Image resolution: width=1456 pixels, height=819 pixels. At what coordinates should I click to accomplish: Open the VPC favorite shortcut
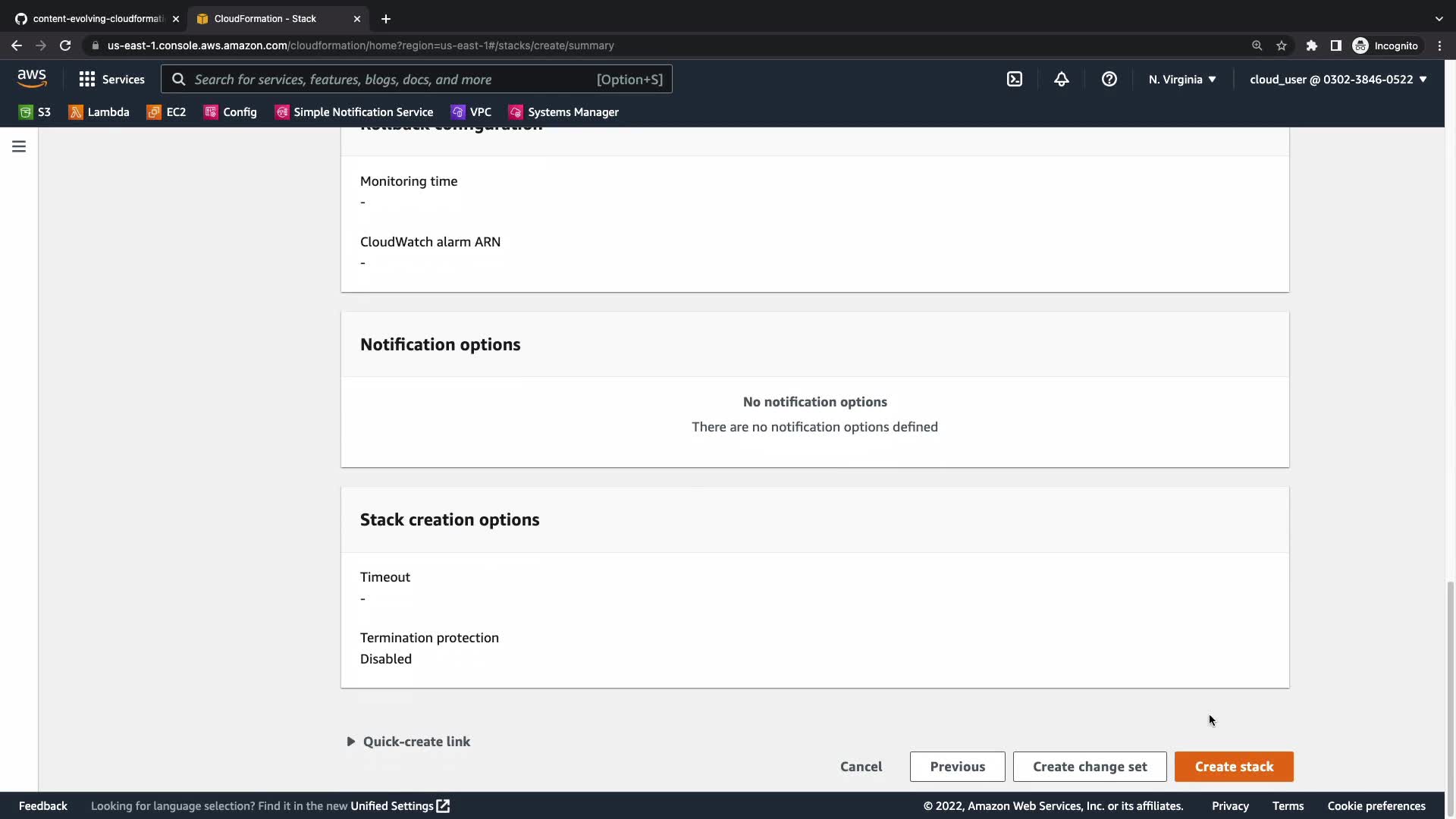(x=471, y=112)
